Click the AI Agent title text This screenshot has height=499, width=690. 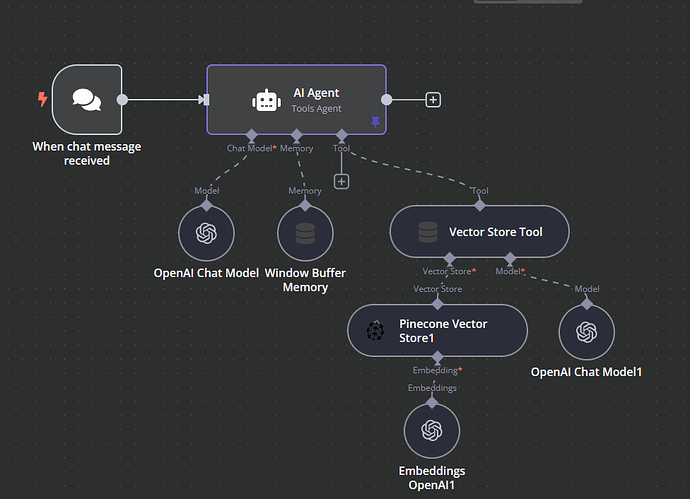click(x=316, y=93)
